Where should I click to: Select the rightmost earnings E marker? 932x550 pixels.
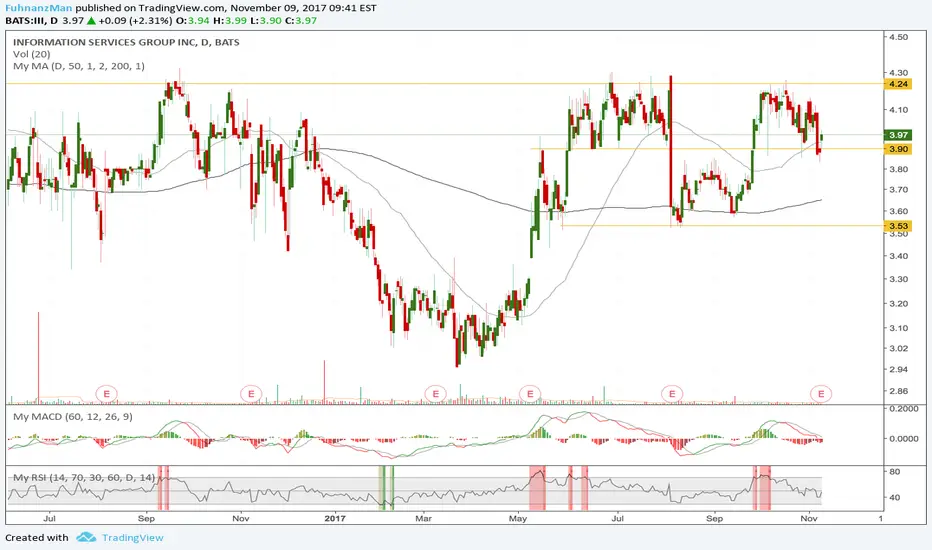(821, 394)
